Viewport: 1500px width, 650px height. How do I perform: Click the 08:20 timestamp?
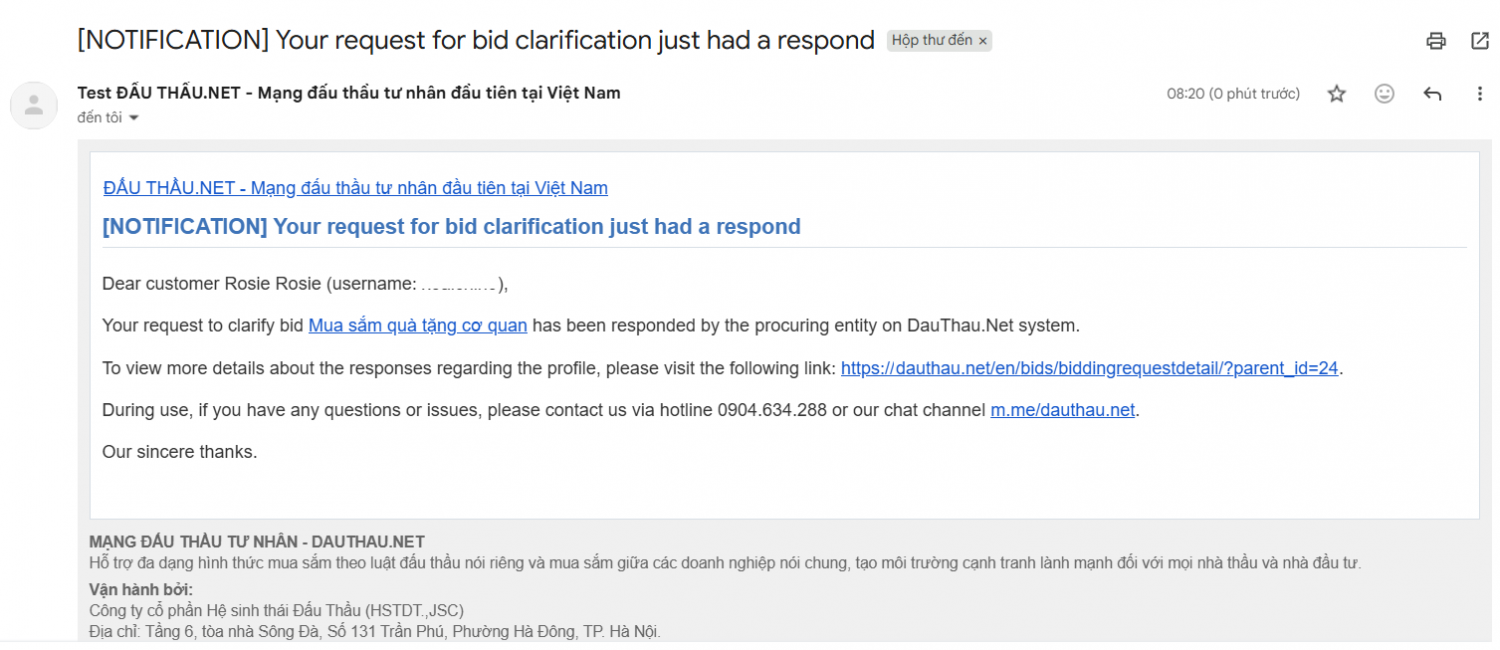[x=1232, y=94]
